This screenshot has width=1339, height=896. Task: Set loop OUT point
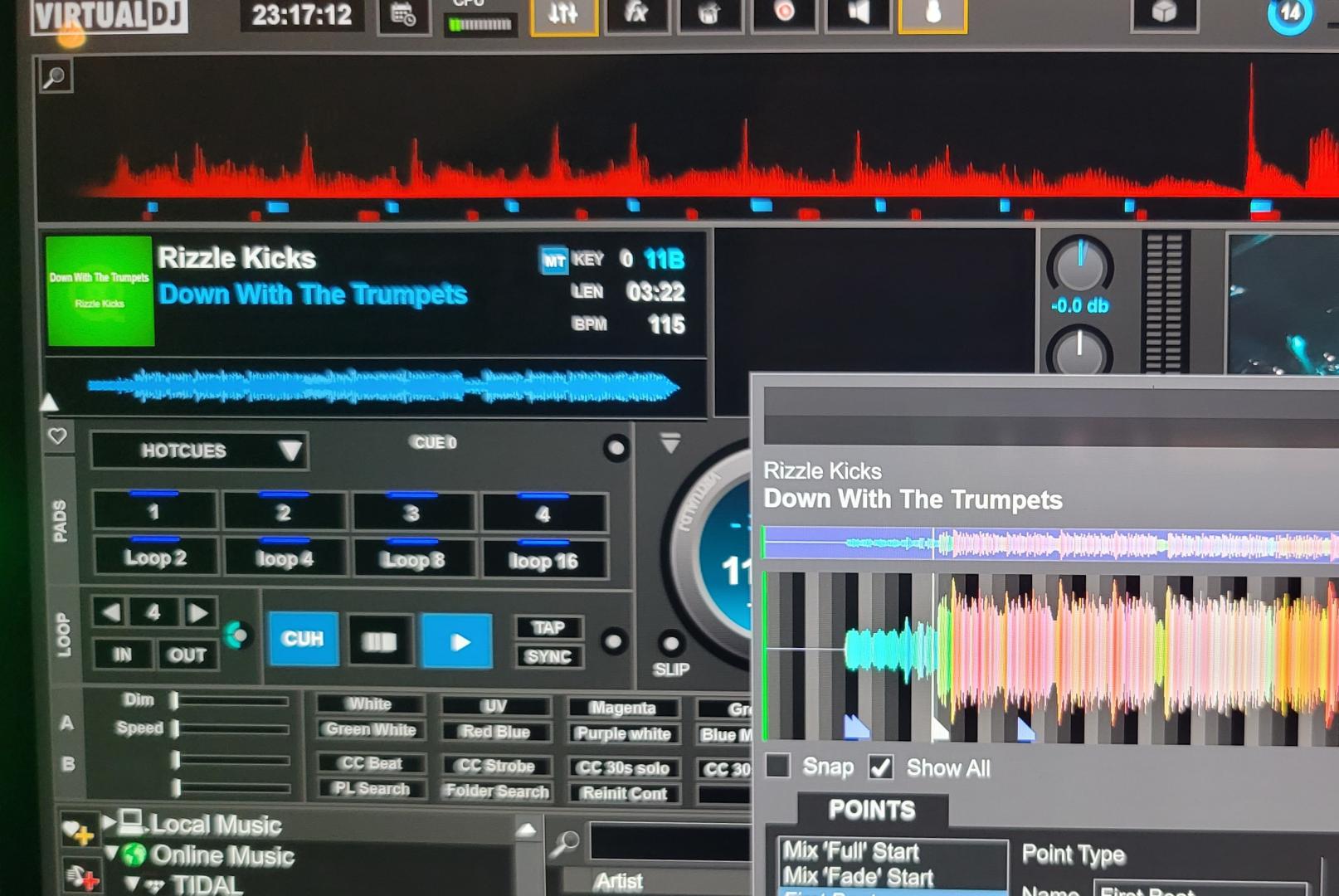(187, 655)
